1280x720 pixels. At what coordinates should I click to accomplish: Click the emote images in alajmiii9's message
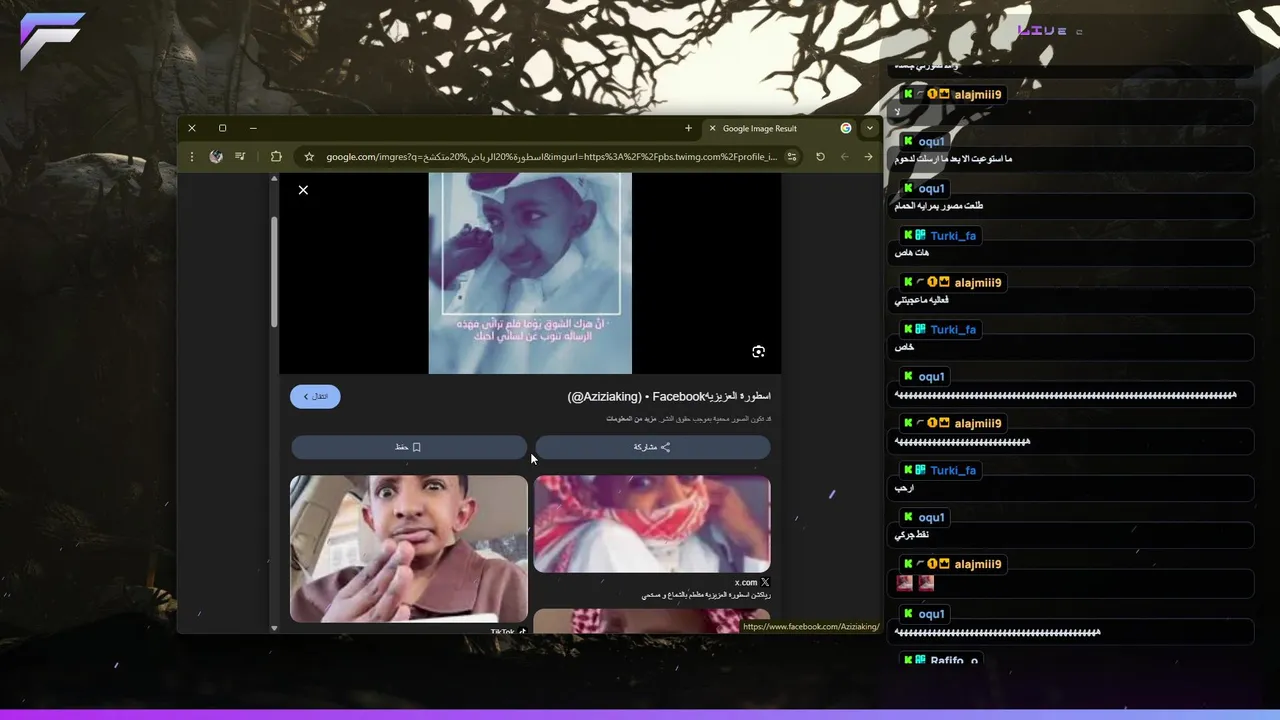[x=915, y=583]
